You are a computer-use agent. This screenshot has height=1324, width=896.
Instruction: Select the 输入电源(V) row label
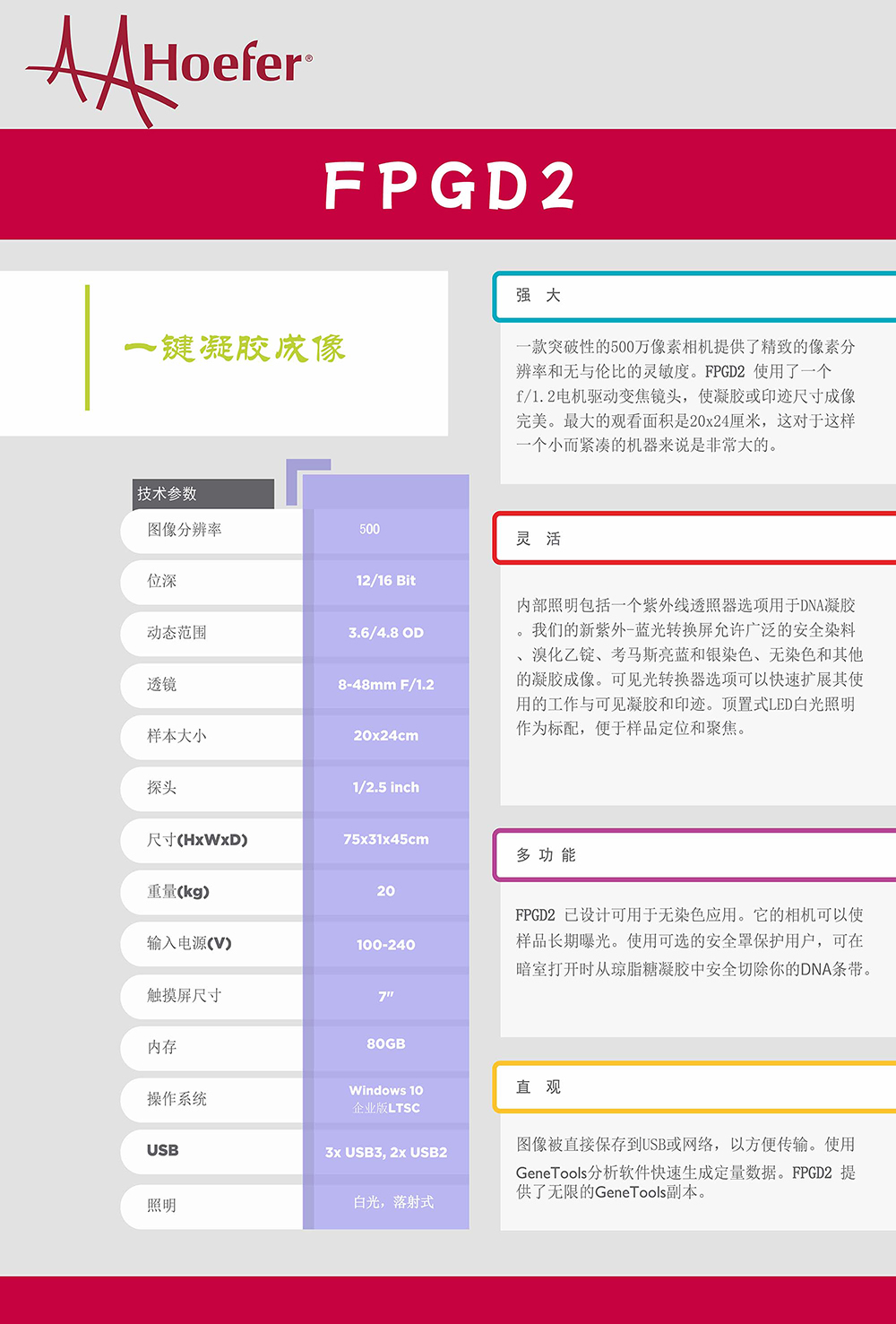(189, 943)
